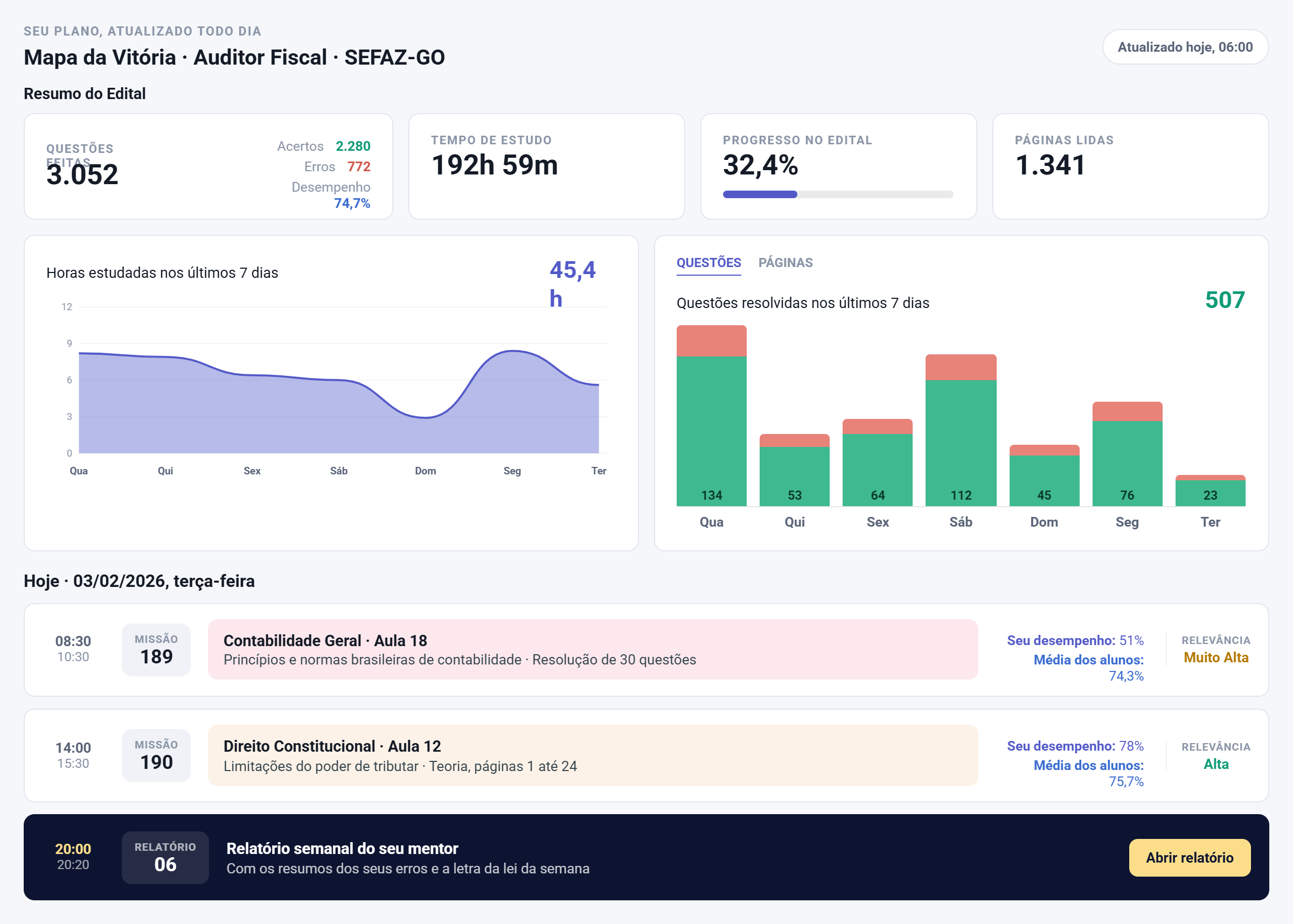Click the Dom label on the hours chart

(425, 471)
